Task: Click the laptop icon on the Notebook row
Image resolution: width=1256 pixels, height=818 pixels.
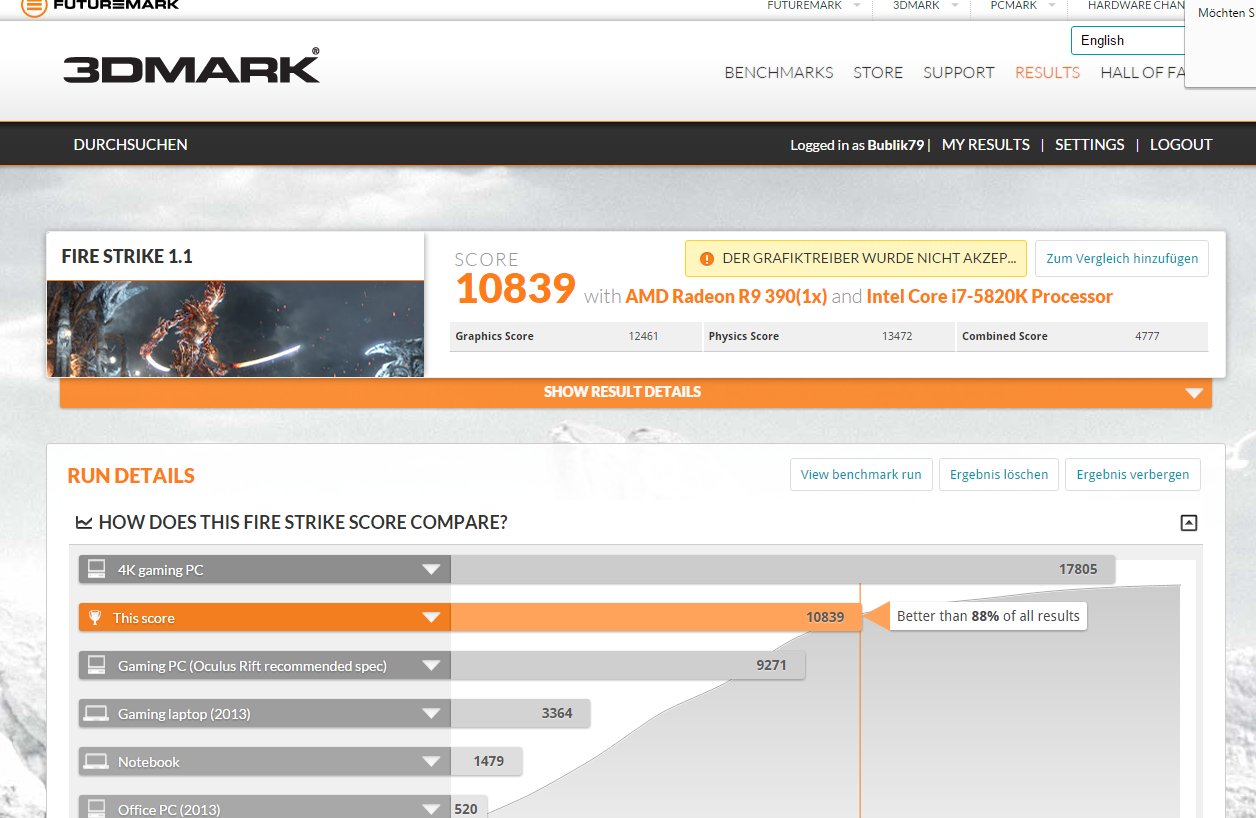Action: pyautogui.click(x=97, y=761)
